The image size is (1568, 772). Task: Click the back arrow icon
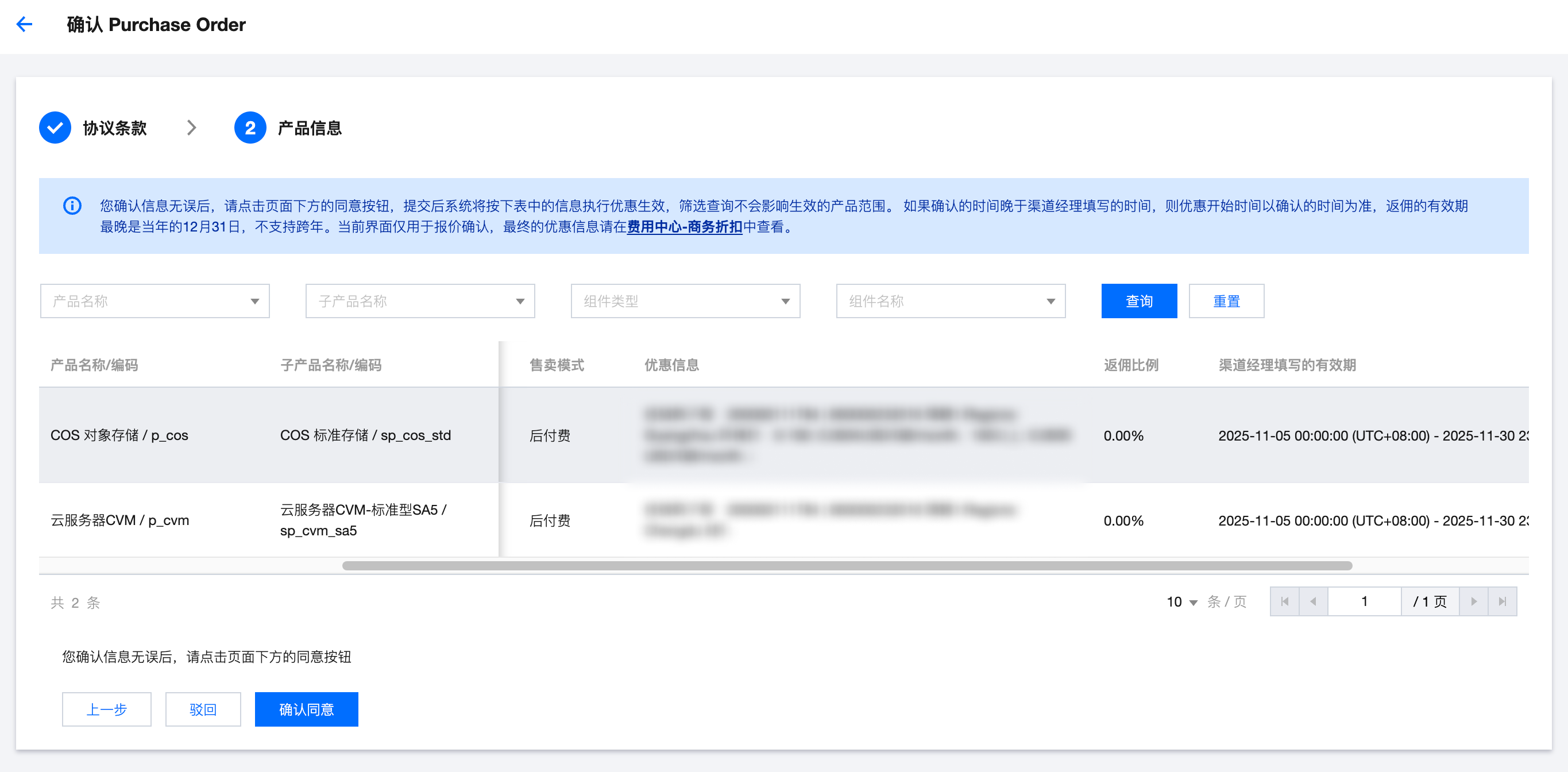point(24,24)
